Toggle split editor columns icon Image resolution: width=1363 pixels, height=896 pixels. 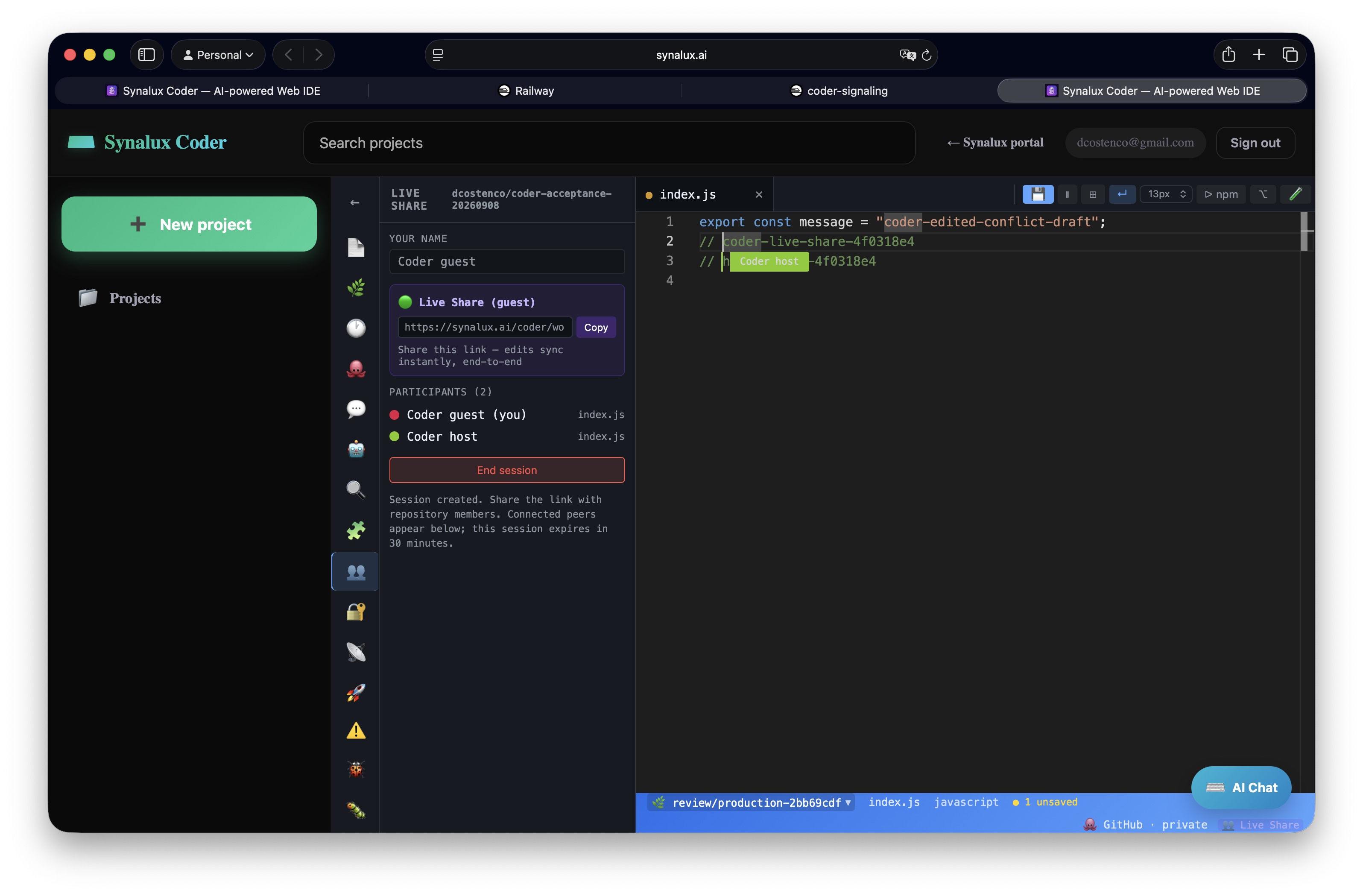(x=1067, y=194)
